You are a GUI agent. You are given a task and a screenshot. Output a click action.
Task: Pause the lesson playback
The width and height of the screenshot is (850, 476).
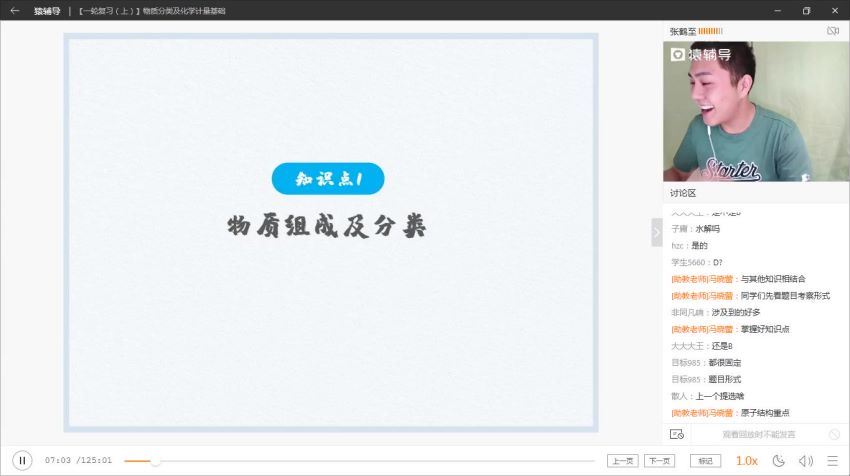pyautogui.click(x=22, y=460)
